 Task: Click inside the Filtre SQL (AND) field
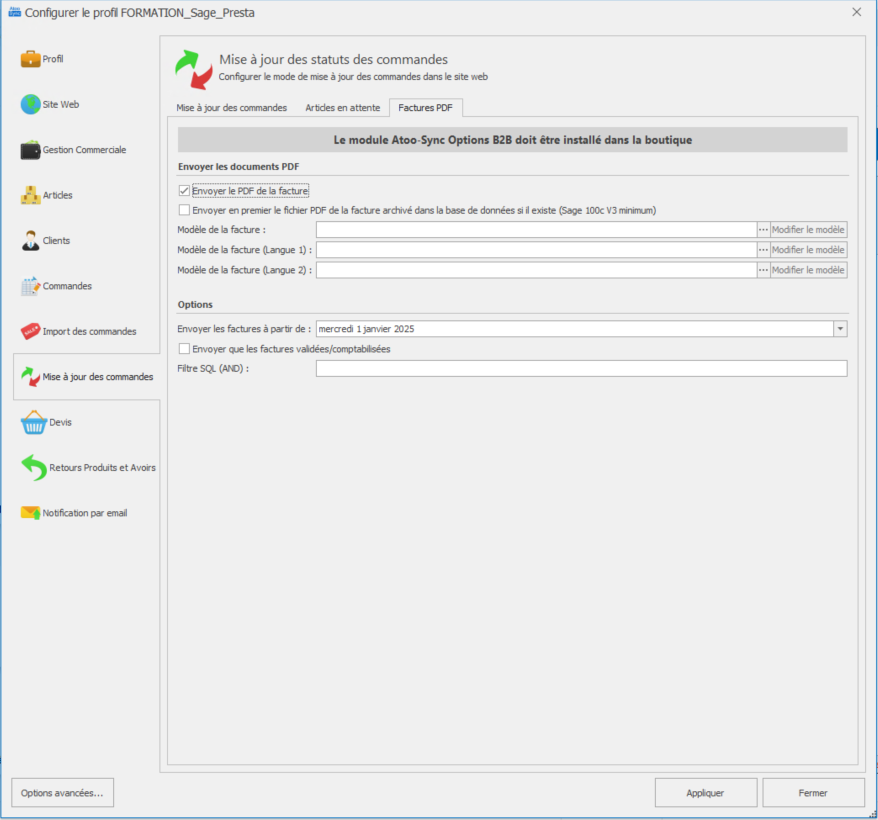[580, 369]
